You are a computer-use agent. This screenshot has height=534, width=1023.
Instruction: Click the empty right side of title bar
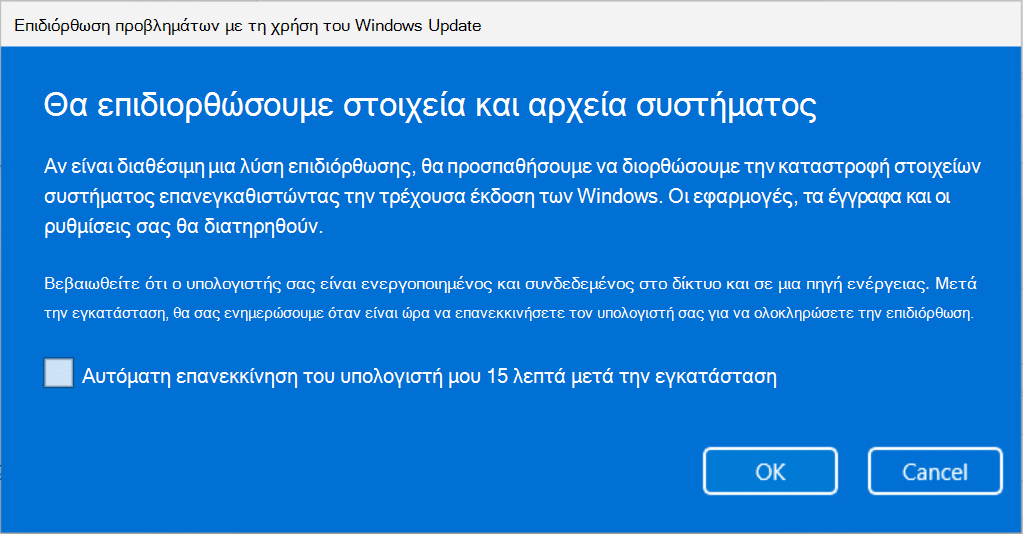[x=760, y=25]
